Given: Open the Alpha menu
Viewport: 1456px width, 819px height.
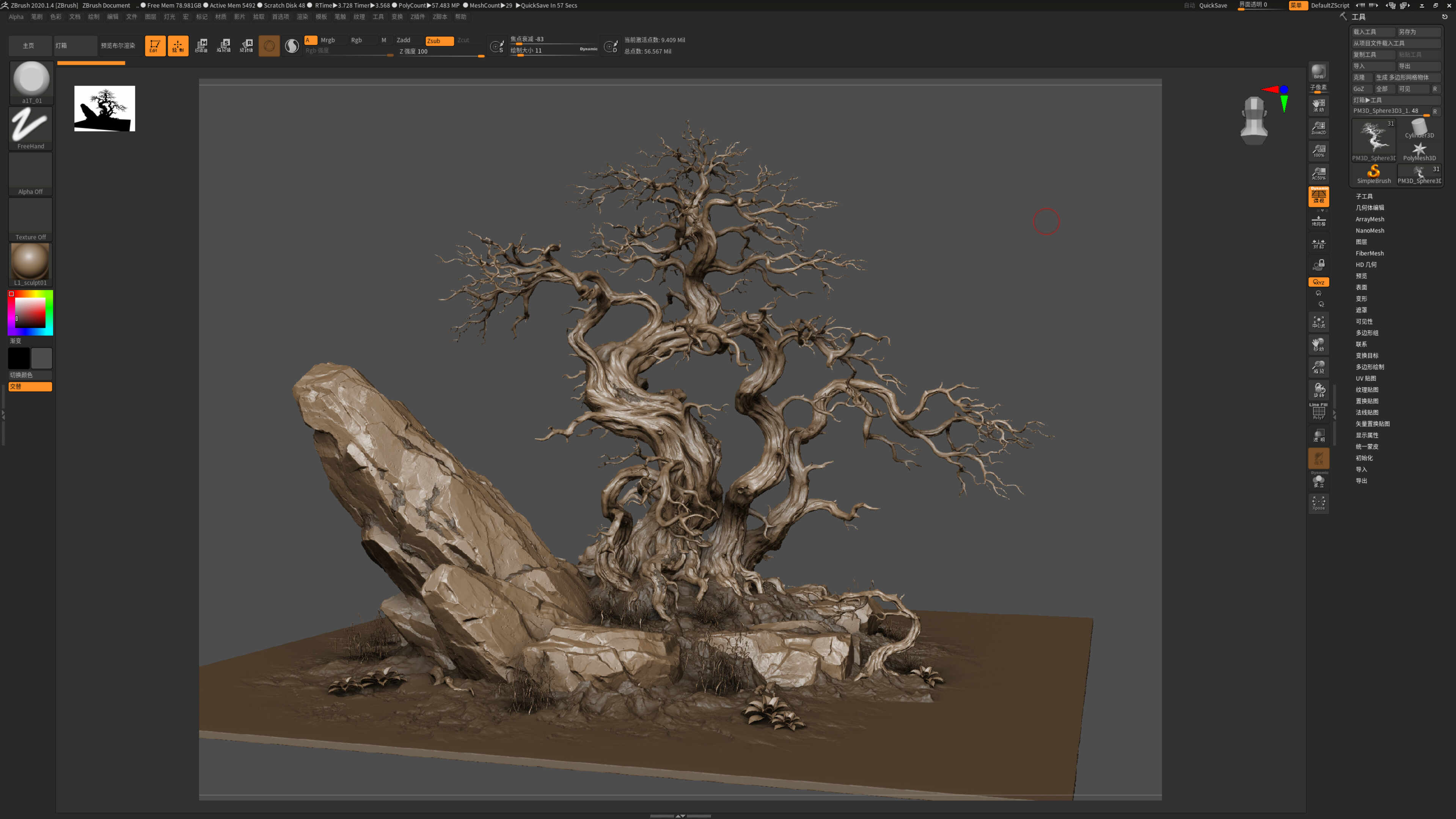Looking at the screenshot, I should pos(16,16).
